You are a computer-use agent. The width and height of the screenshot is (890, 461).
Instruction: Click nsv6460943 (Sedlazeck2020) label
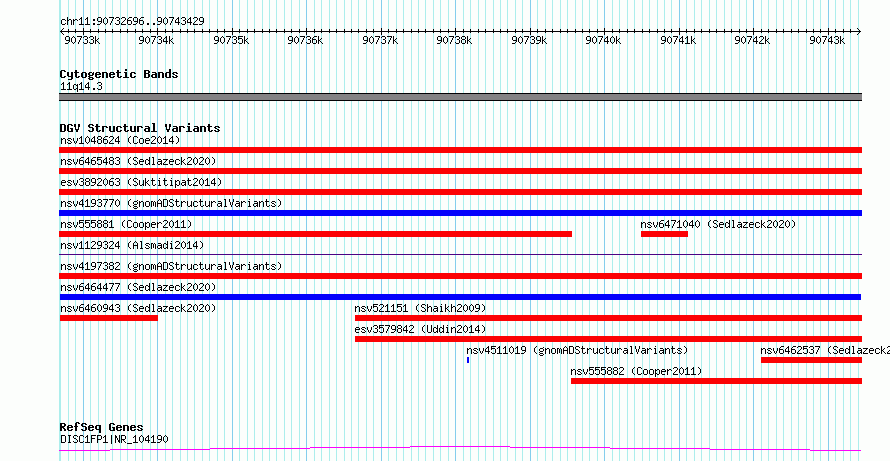coord(138,308)
